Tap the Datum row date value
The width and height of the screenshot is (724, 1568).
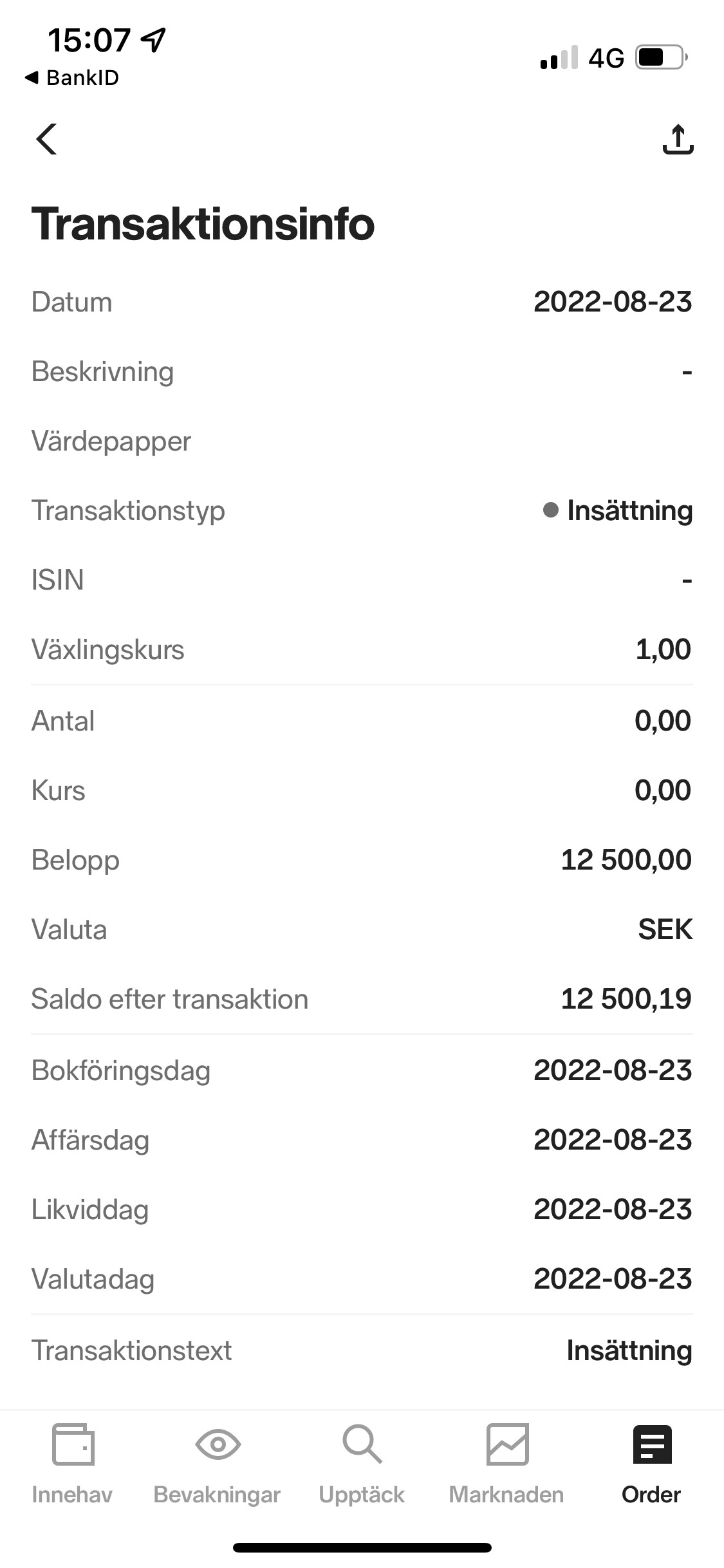(612, 302)
